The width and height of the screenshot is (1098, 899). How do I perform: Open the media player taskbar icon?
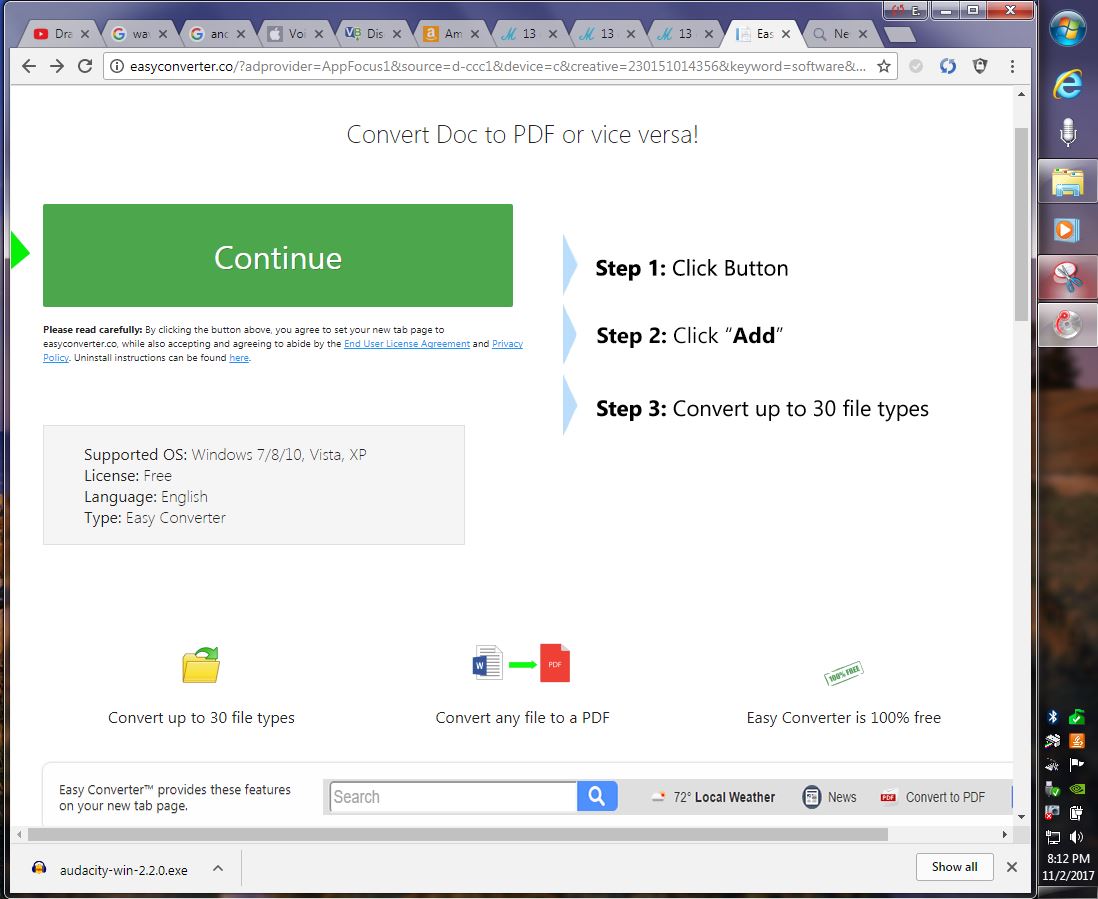1067,230
